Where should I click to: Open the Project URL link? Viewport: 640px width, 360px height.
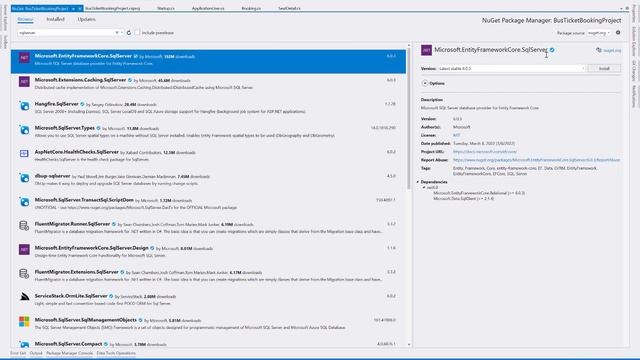pyautogui.click(x=484, y=152)
